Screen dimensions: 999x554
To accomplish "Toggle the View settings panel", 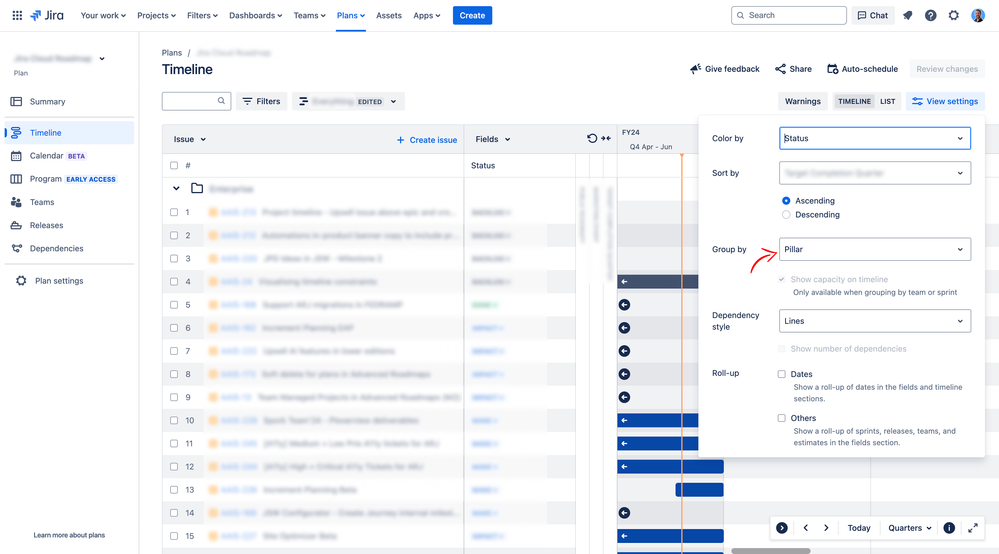I will coord(945,101).
